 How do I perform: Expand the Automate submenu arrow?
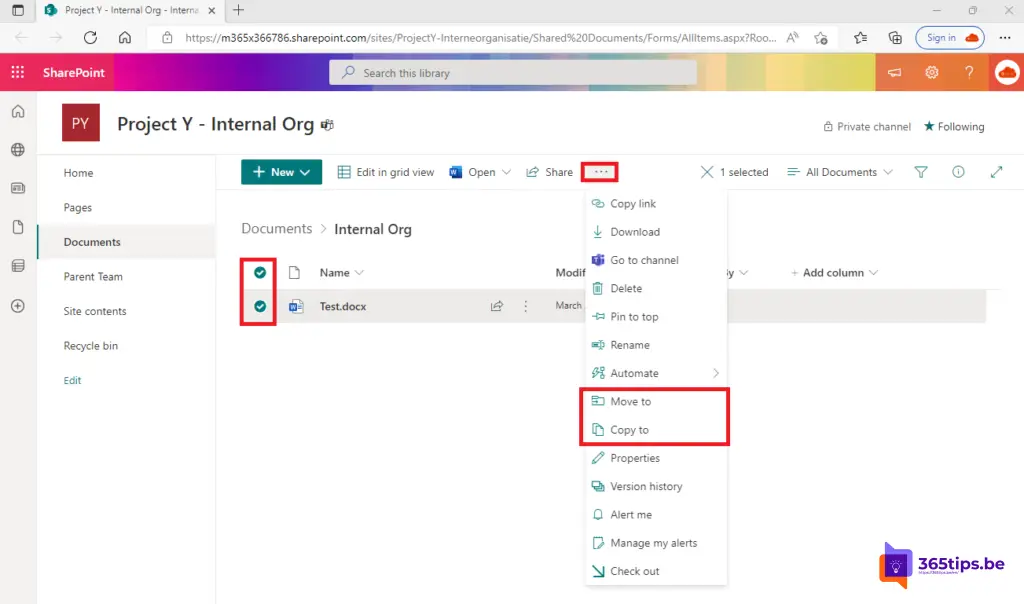pyautogui.click(x=716, y=373)
